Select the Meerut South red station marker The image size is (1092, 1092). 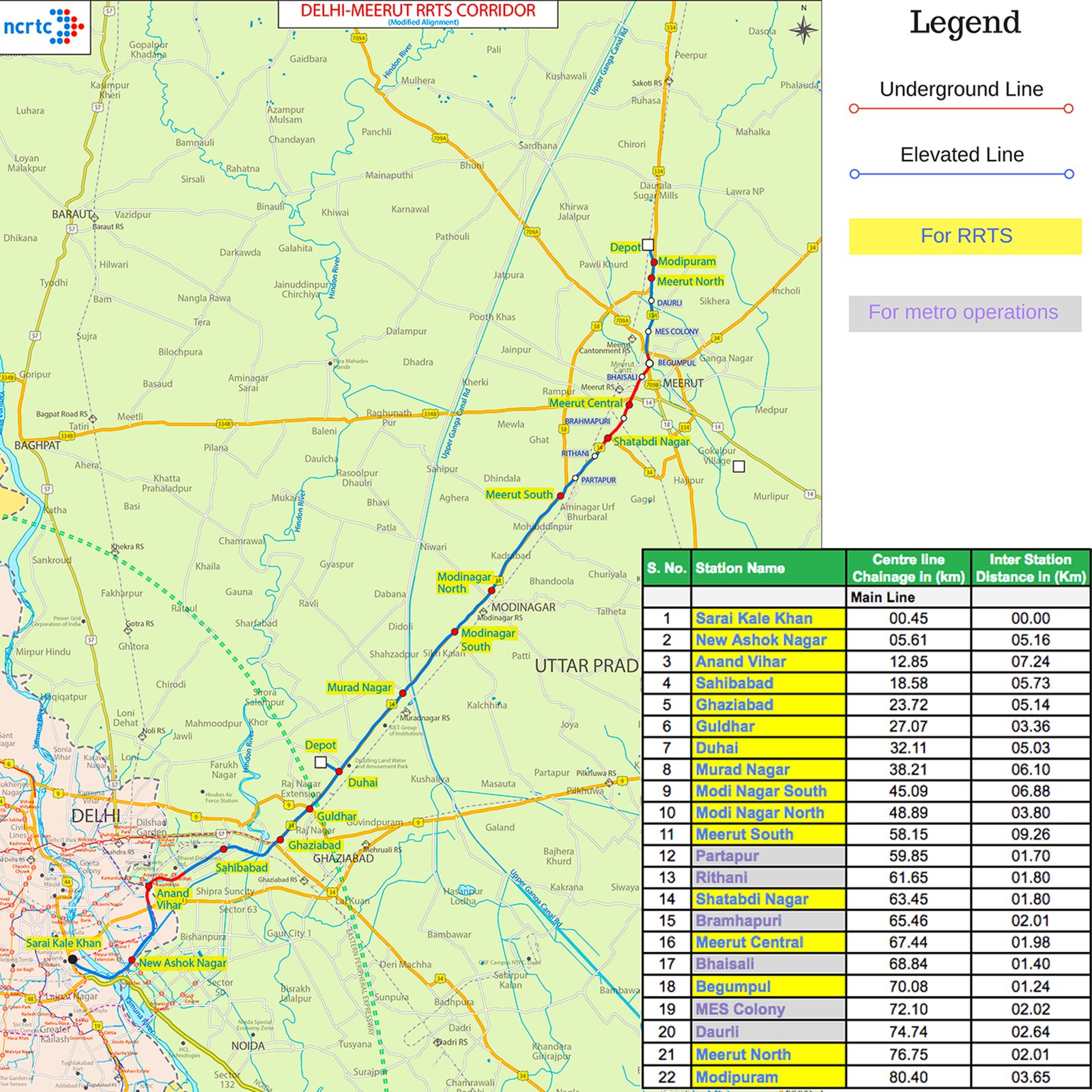tap(561, 494)
